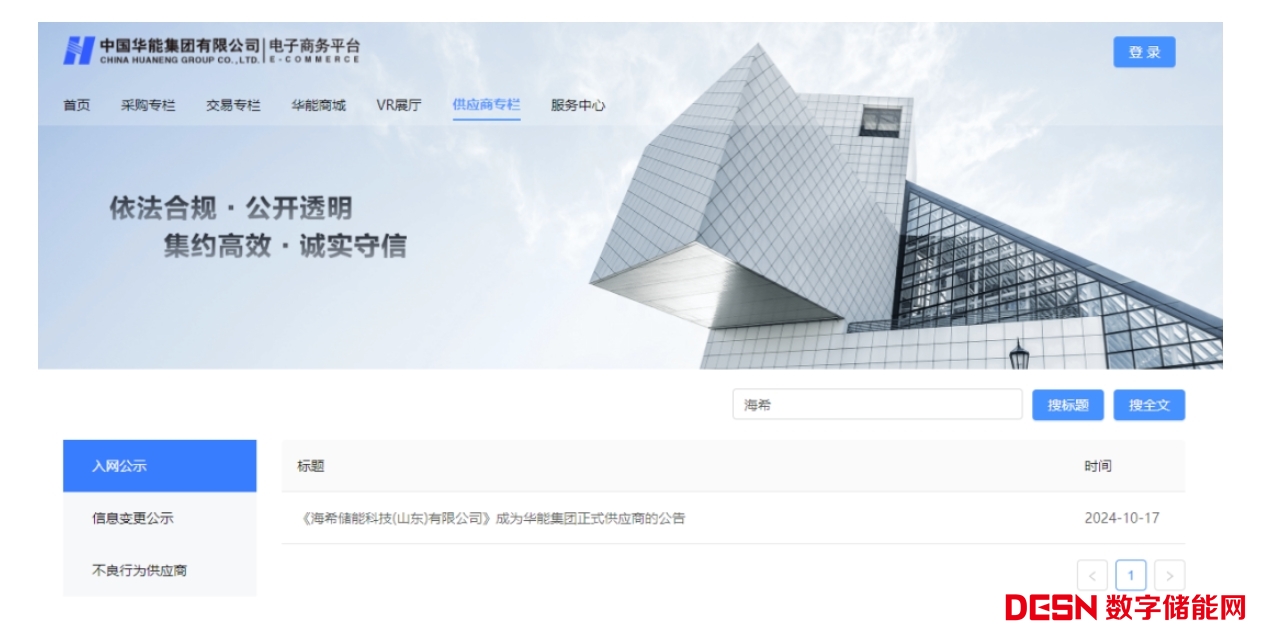Open the 首页 home menu item
This screenshot has height=636, width=1268.
[x=77, y=105]
